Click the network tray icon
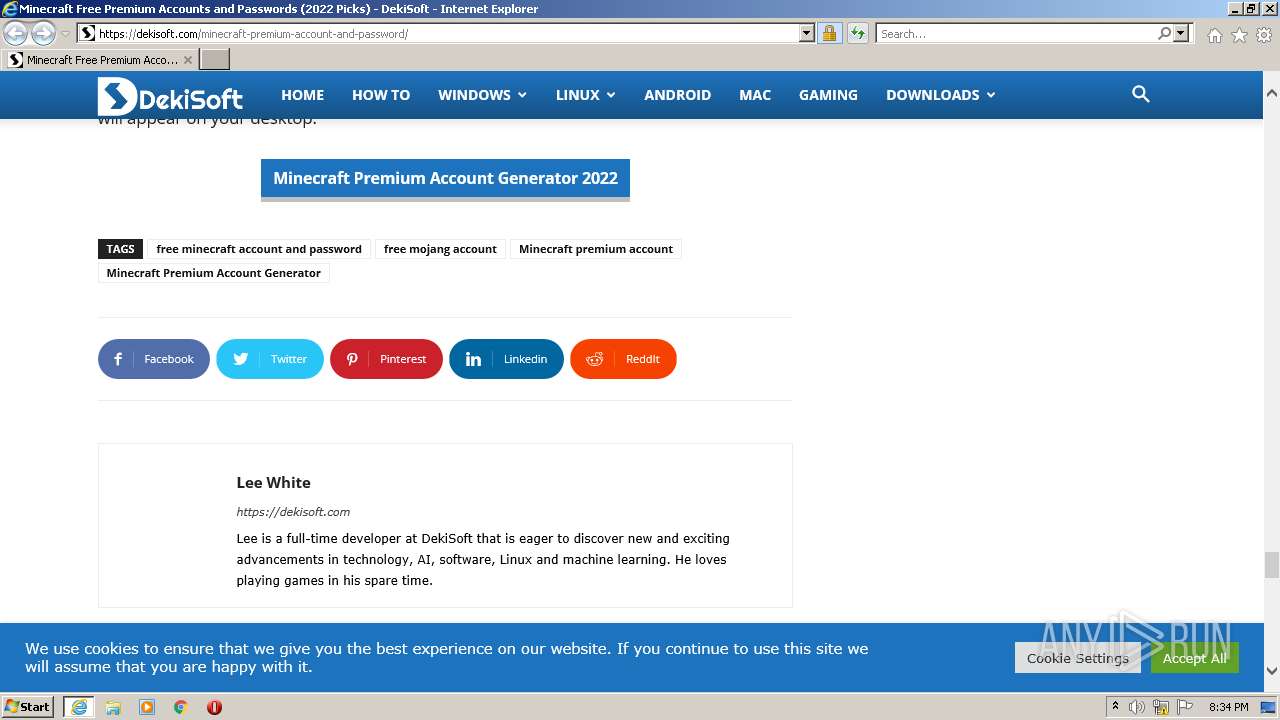1280x720 pixels. pos(1161,707)
